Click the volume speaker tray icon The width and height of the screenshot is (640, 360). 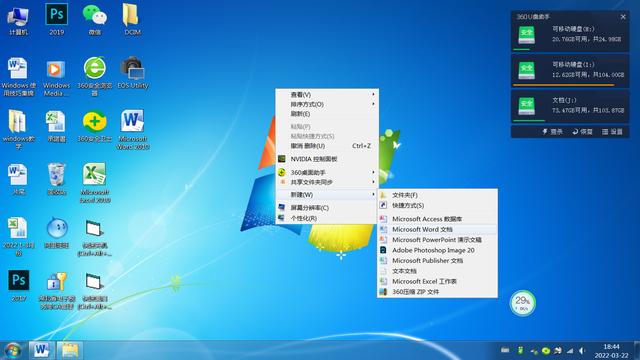582,351
